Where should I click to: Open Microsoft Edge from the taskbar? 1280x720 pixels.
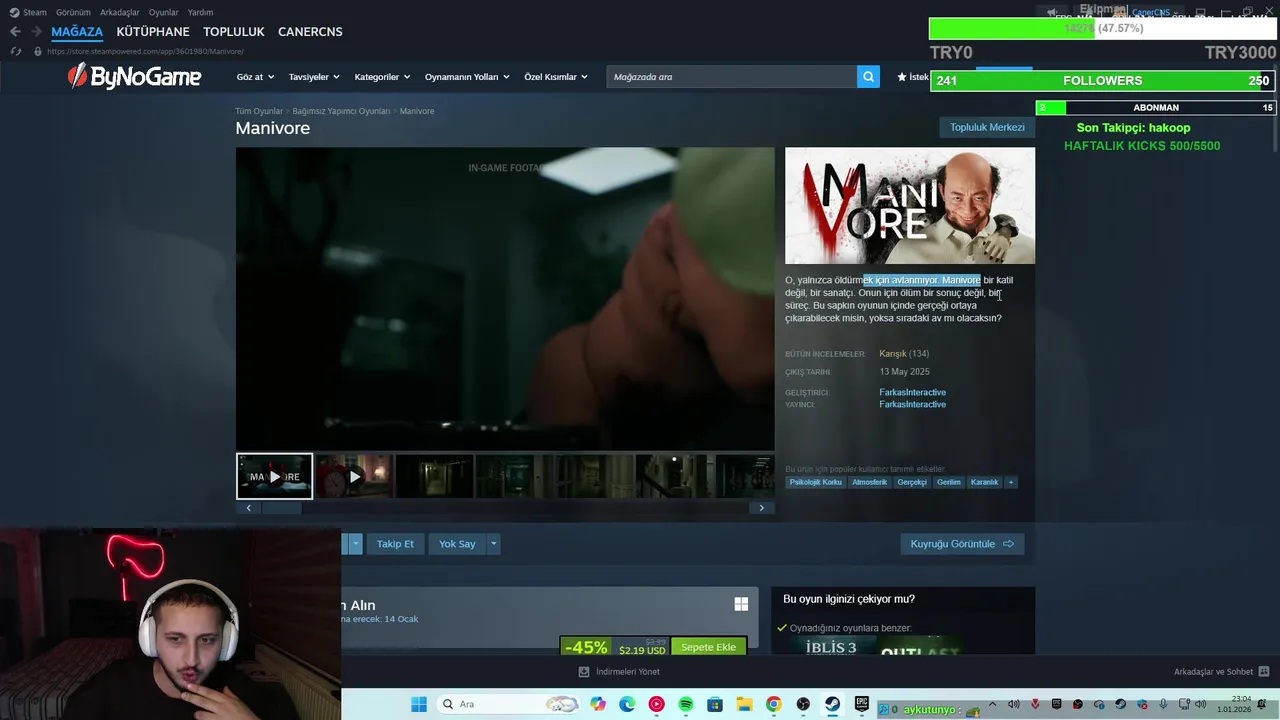pos(627,704)
